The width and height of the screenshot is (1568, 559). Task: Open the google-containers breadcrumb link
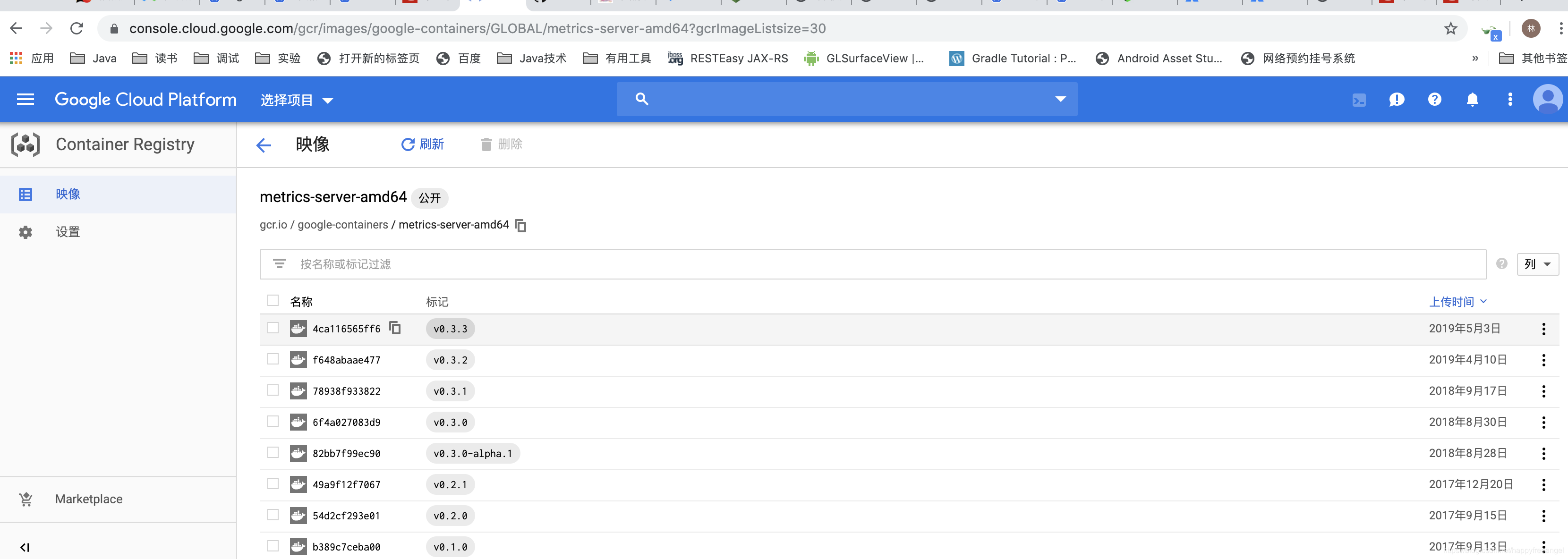click(343, 225)
